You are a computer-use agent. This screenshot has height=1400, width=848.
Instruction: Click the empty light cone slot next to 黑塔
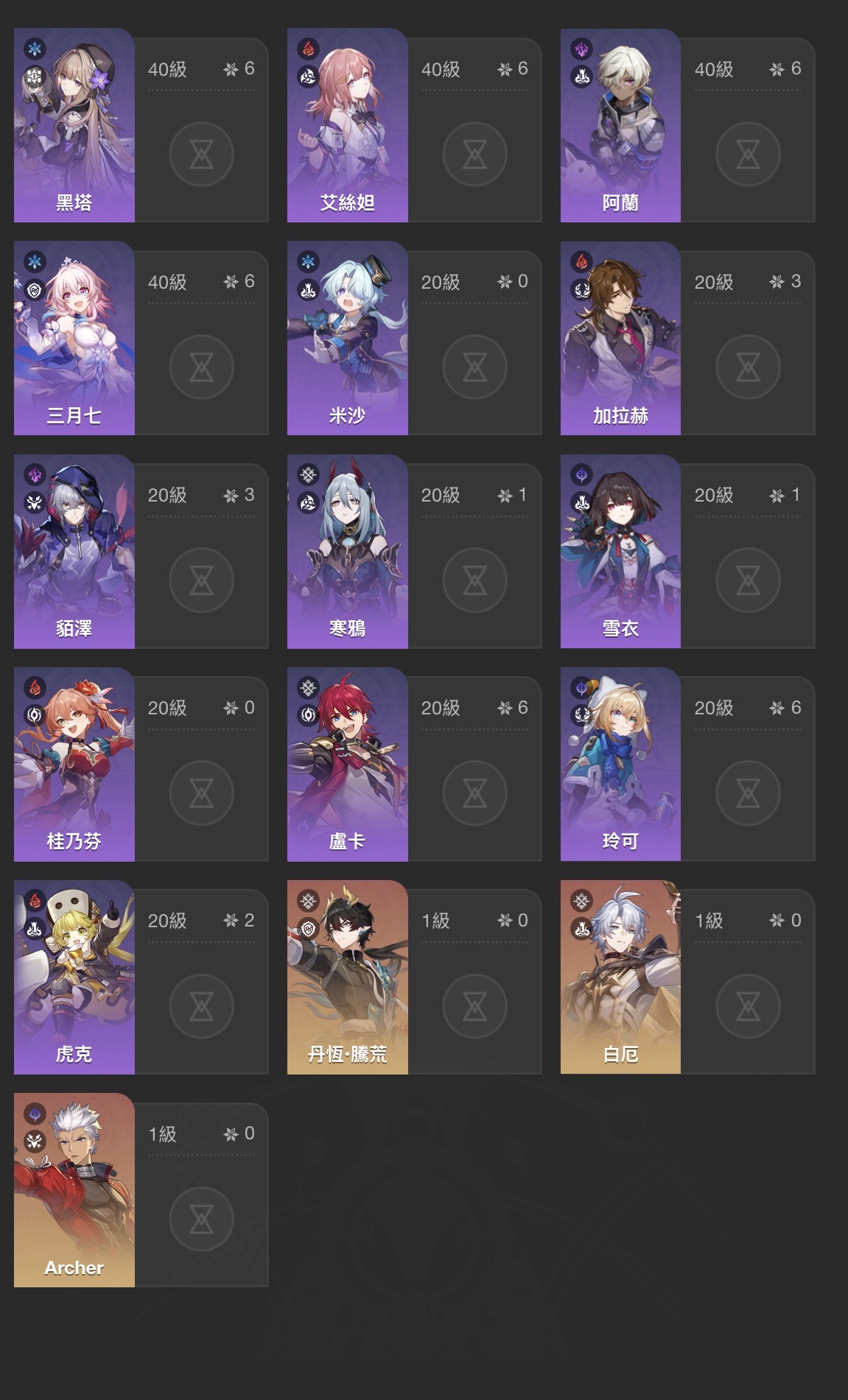201,155
